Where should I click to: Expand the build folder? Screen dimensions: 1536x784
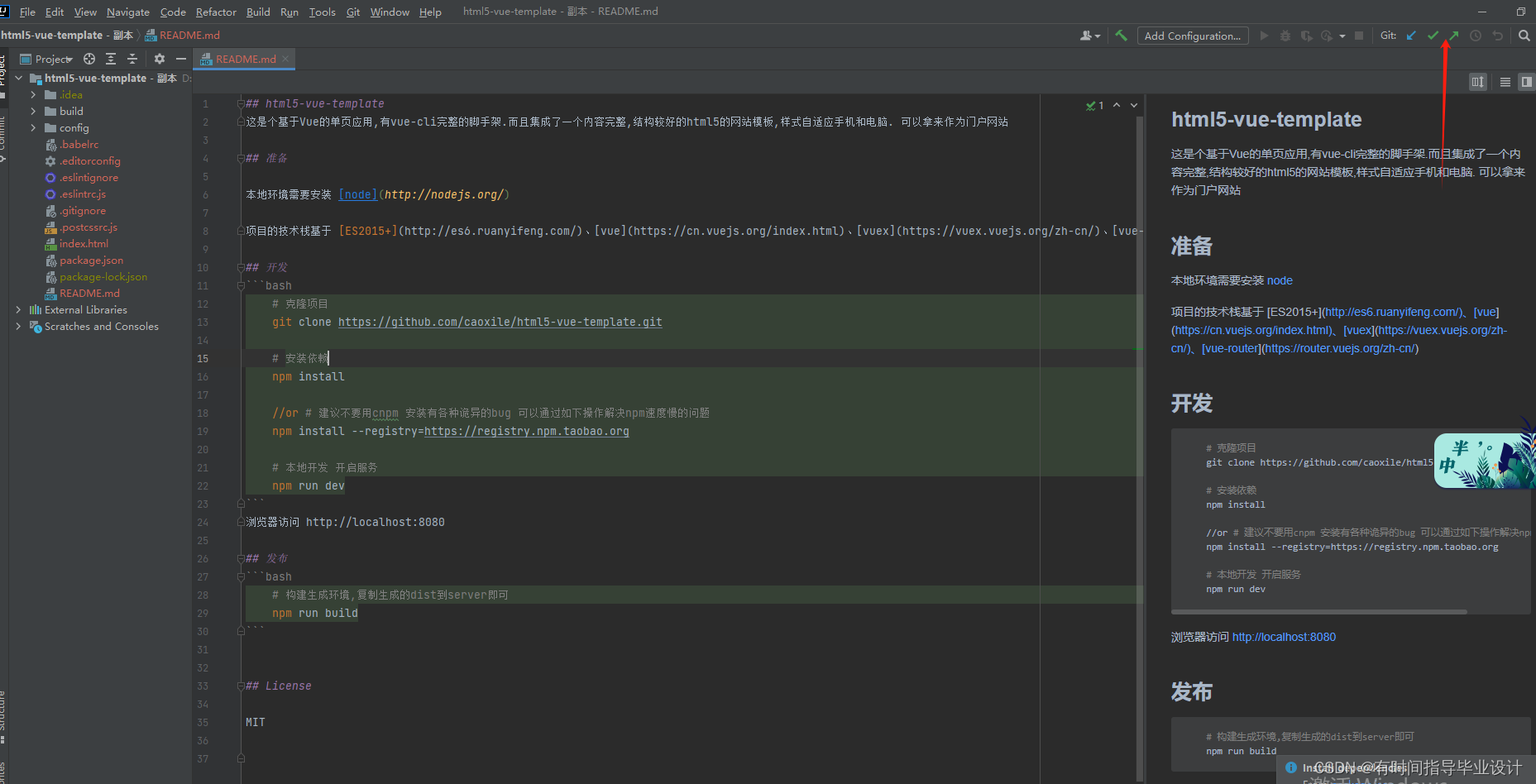[33, 111]
